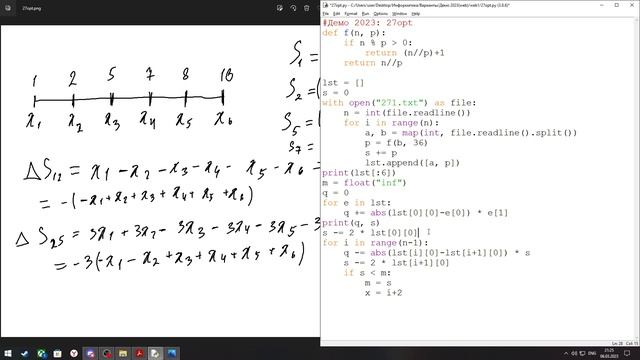The width and height of the screenshot is (640, 360).
Task: Open the notification center icon
Action: (x=627, y=353)
